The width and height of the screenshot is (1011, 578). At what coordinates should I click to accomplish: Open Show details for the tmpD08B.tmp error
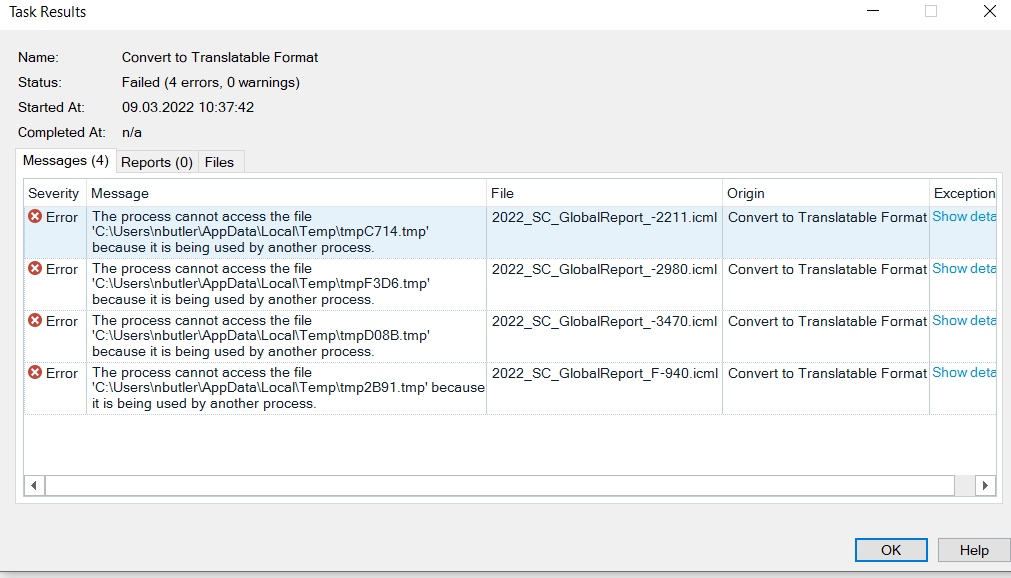963,320
